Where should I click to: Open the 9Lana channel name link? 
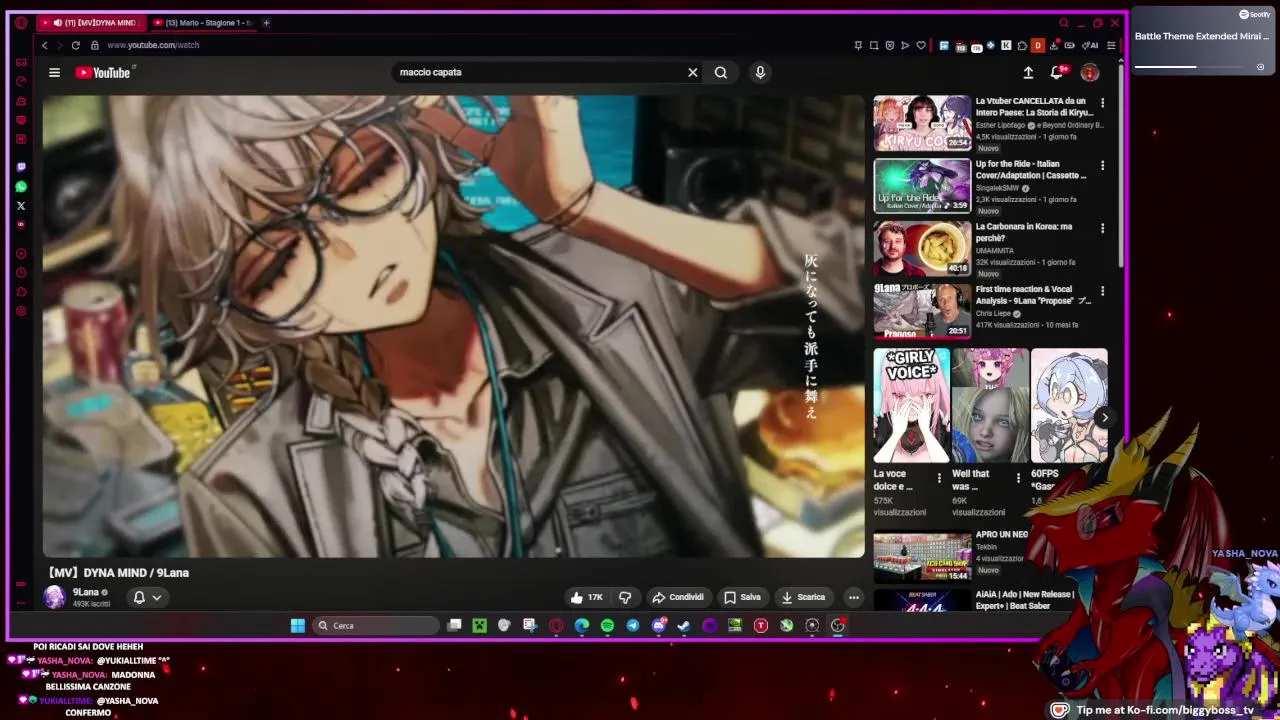tap(86, 592)
